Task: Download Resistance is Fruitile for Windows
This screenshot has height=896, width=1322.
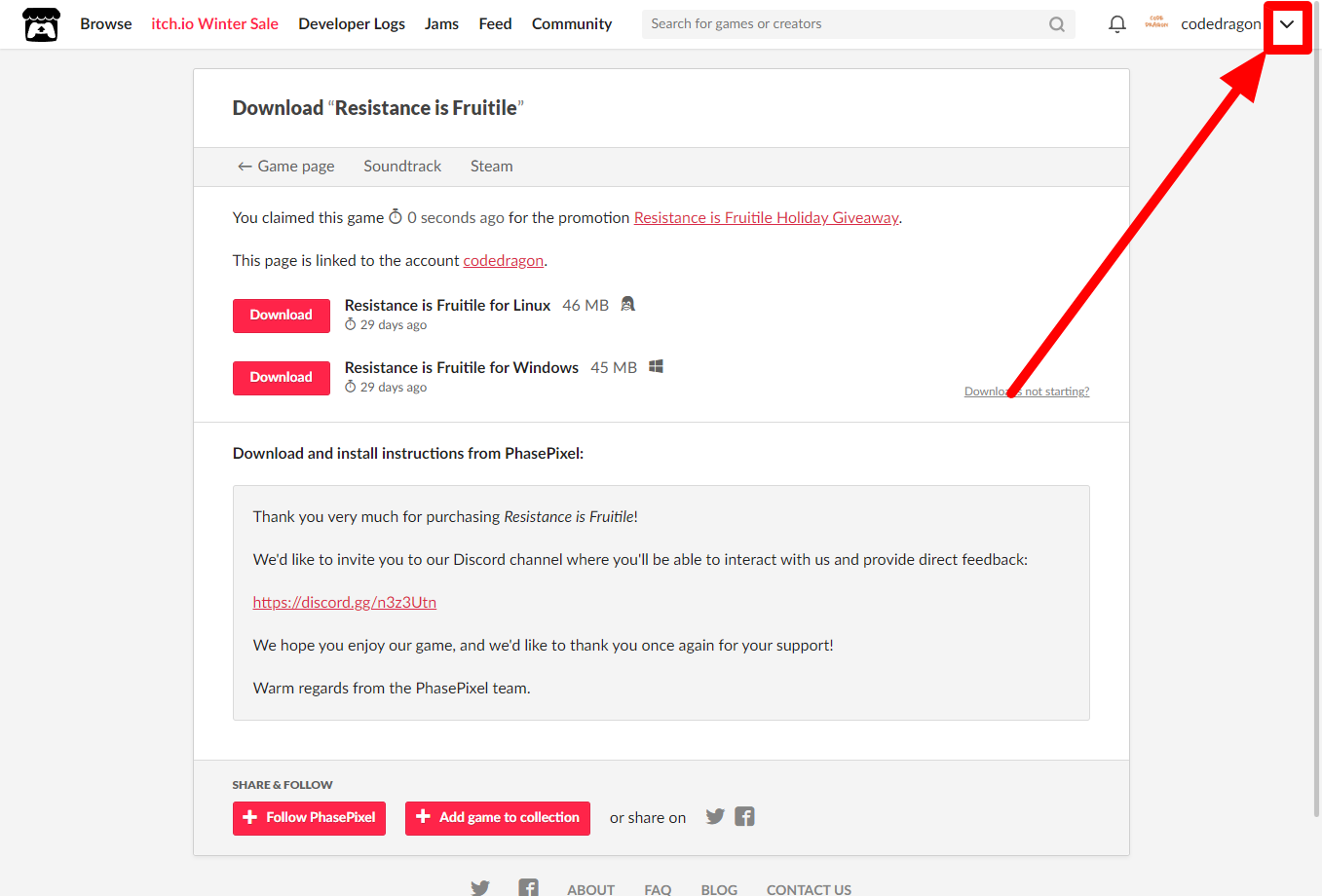Action: pyautogui.click(x=282, y=378)
